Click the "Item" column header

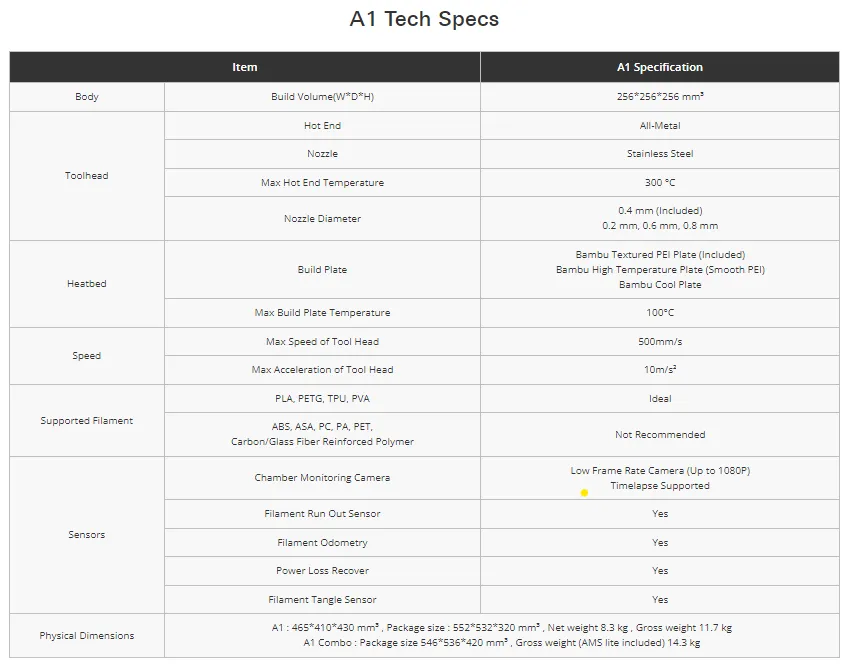244,67
